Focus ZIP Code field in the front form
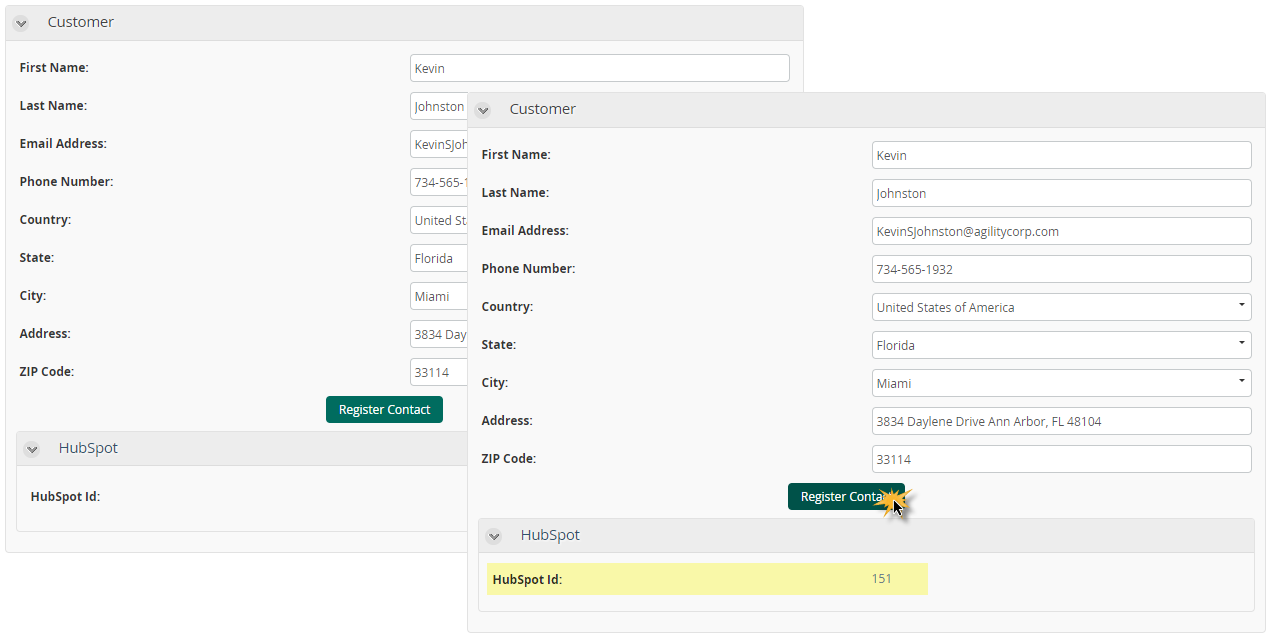The image size is (1266, 633). coord(1062,459)
